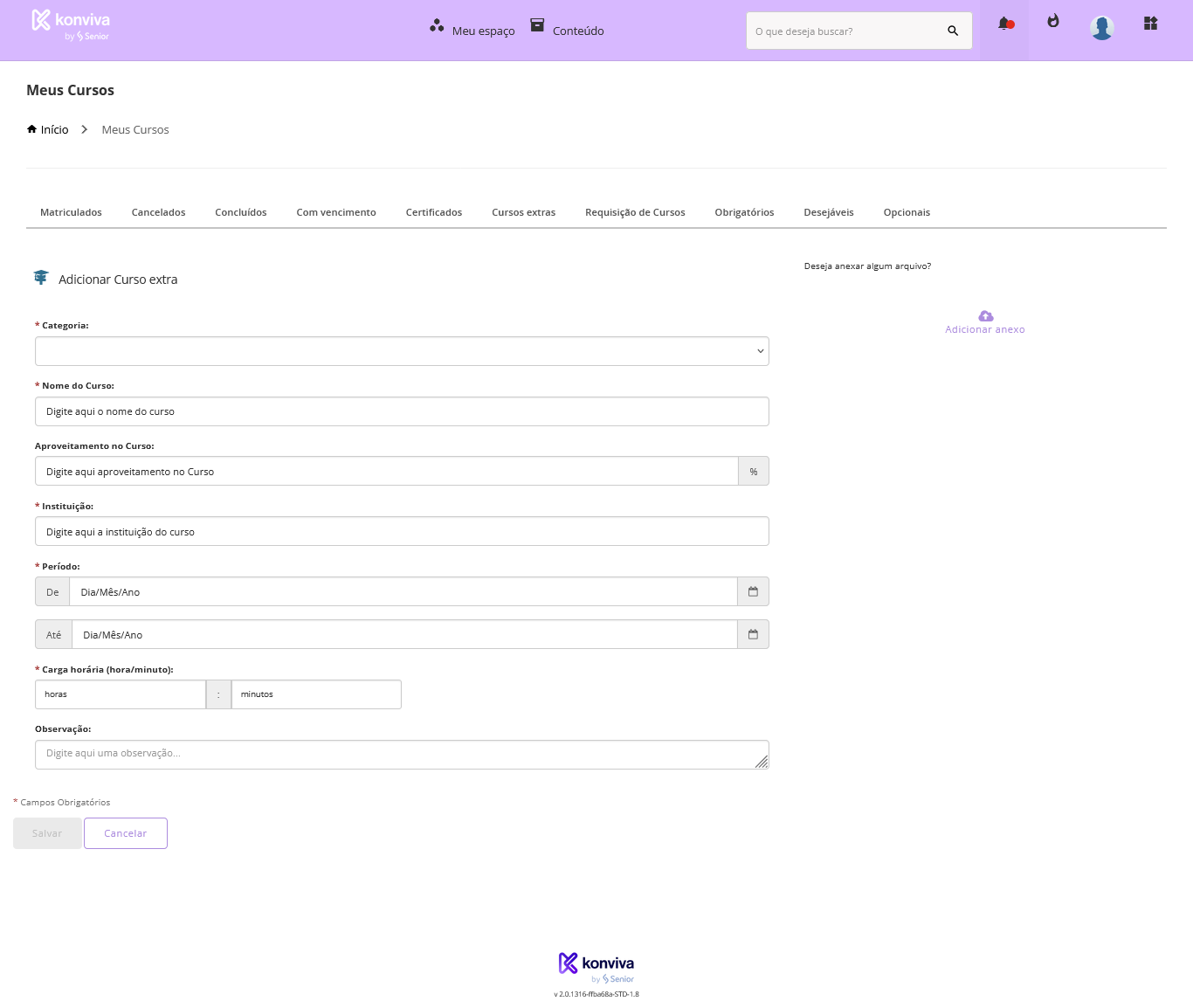Switch to Cursos extras tab

523,212
